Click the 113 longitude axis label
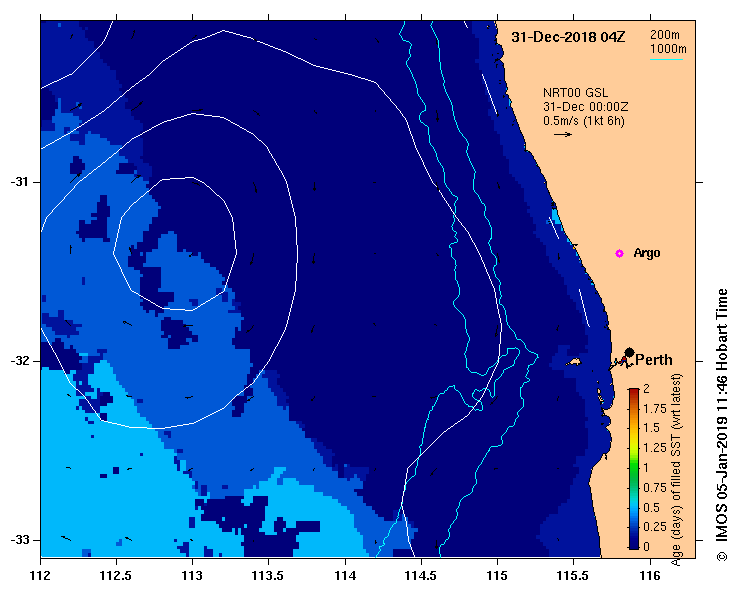 (192, 576)
